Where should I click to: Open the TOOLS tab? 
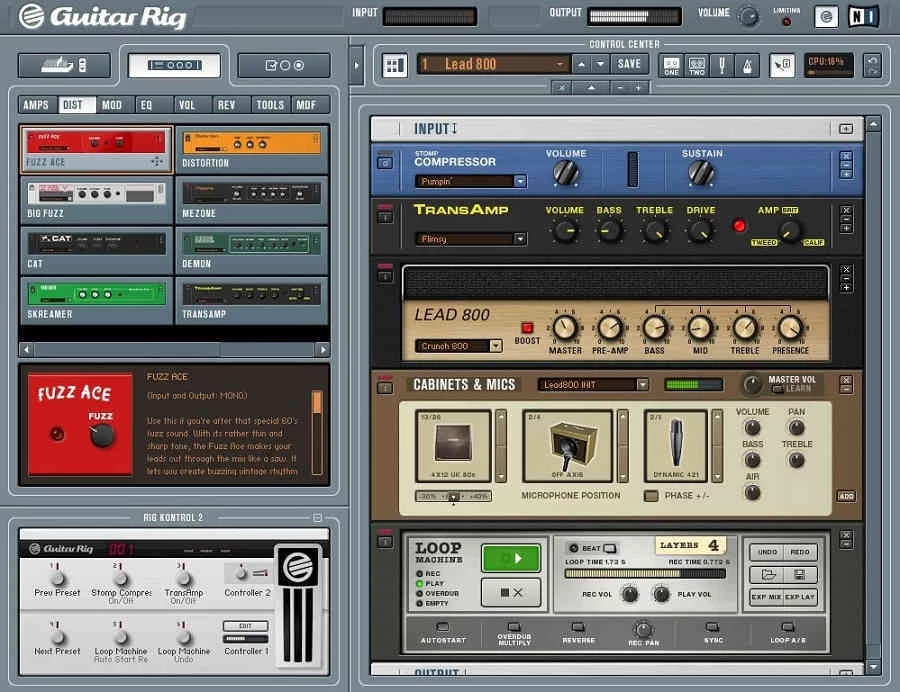point(270,104)
